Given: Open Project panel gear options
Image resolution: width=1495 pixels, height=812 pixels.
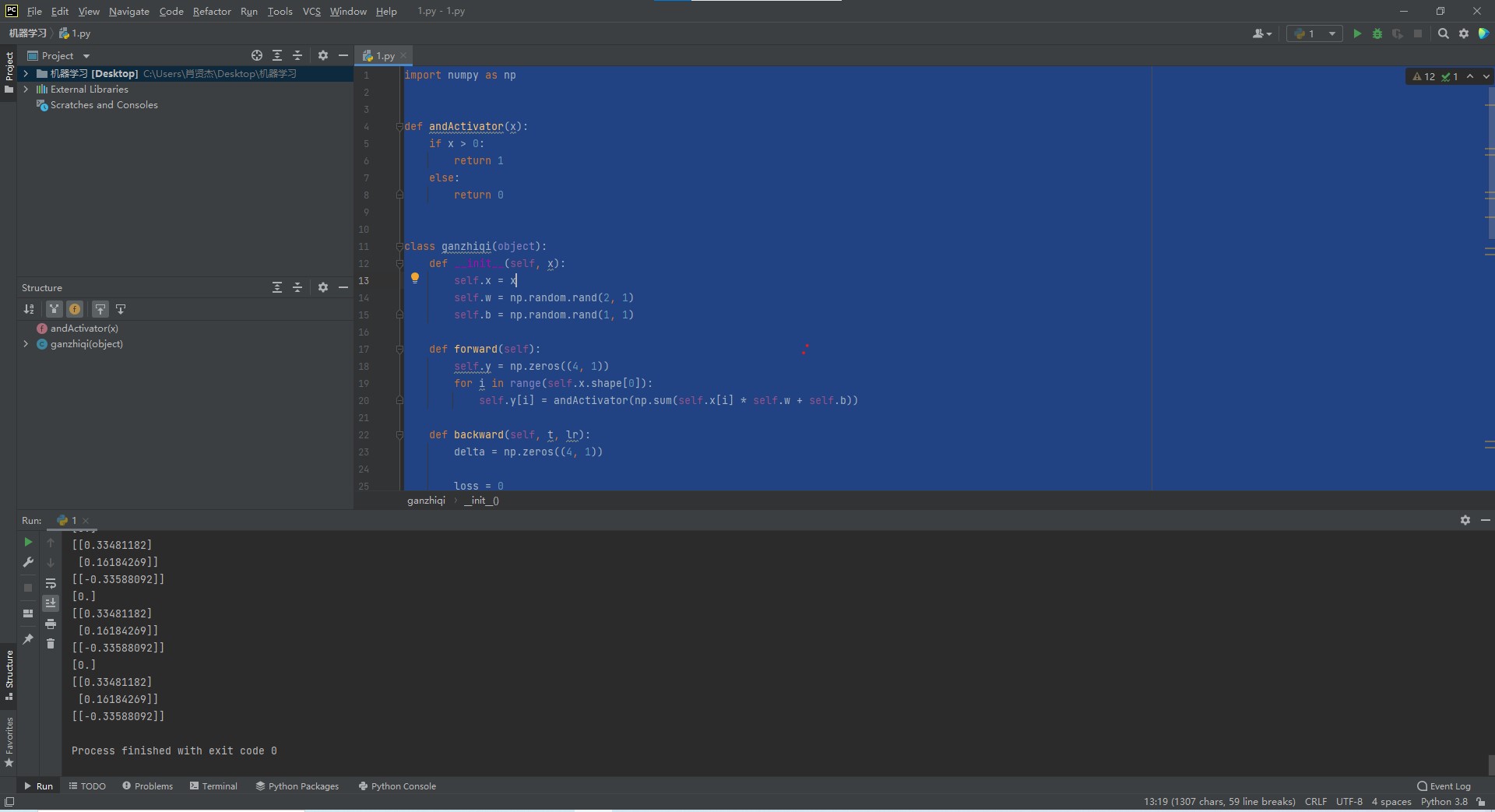Looking at the screenshot, I should pos(323,55).
